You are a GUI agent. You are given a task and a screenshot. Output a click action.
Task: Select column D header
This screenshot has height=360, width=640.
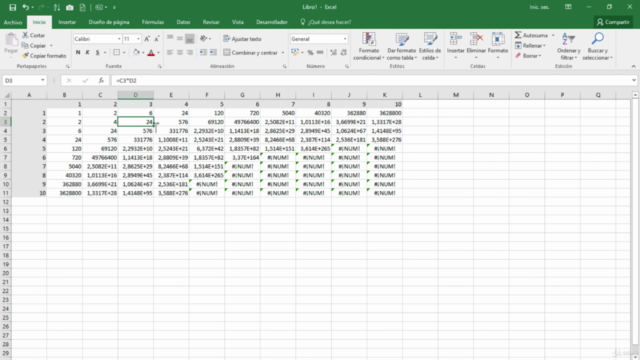click(x=136, y=95)
